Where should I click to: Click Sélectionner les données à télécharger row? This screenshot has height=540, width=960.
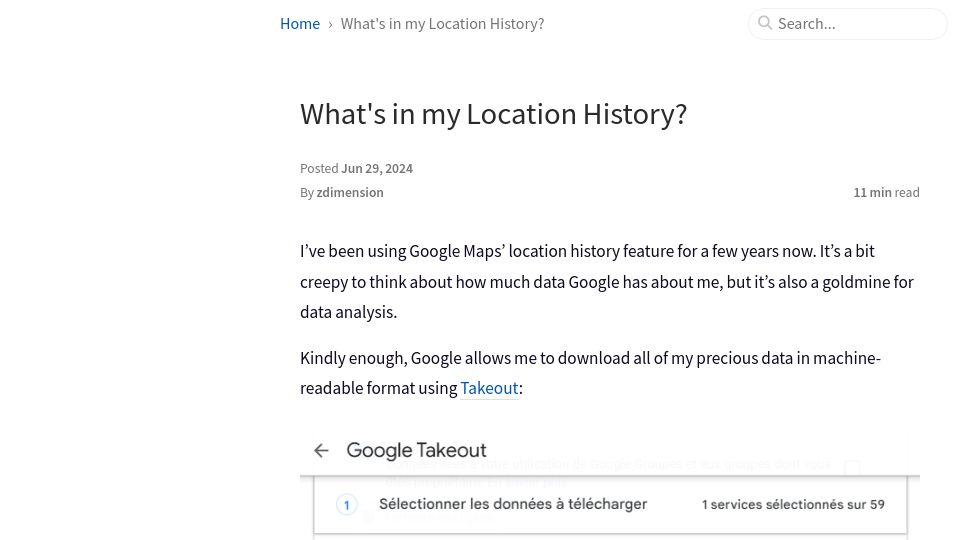[610, 504]
